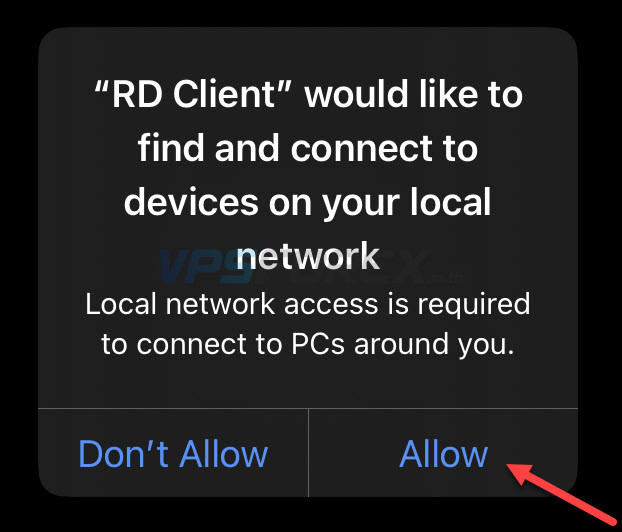Select the word "around" in the description
Image resolution: width=622 pixels, height=532 pixels.
point(401,344)
